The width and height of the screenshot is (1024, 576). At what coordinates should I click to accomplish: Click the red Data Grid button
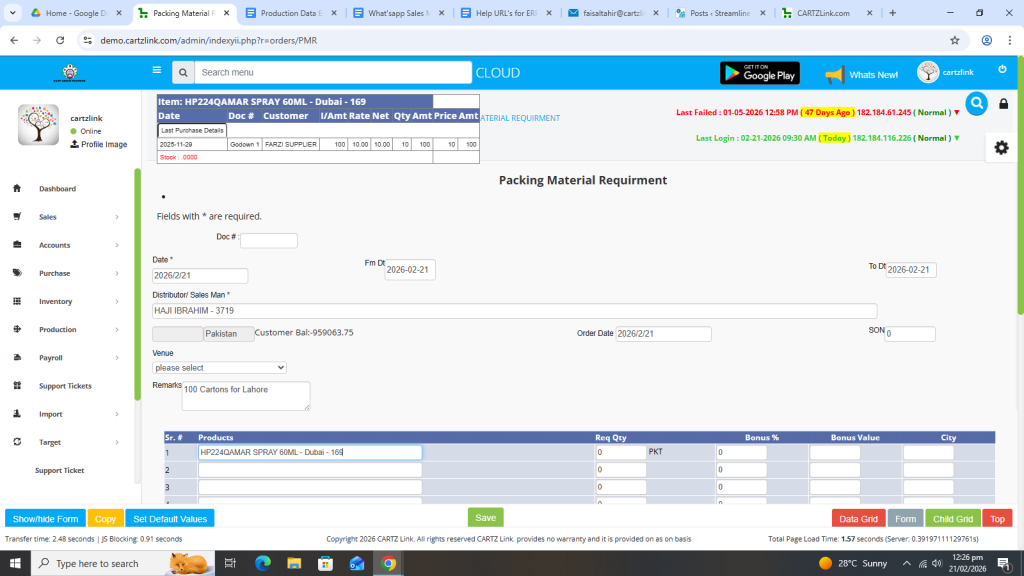coord(858,519)
